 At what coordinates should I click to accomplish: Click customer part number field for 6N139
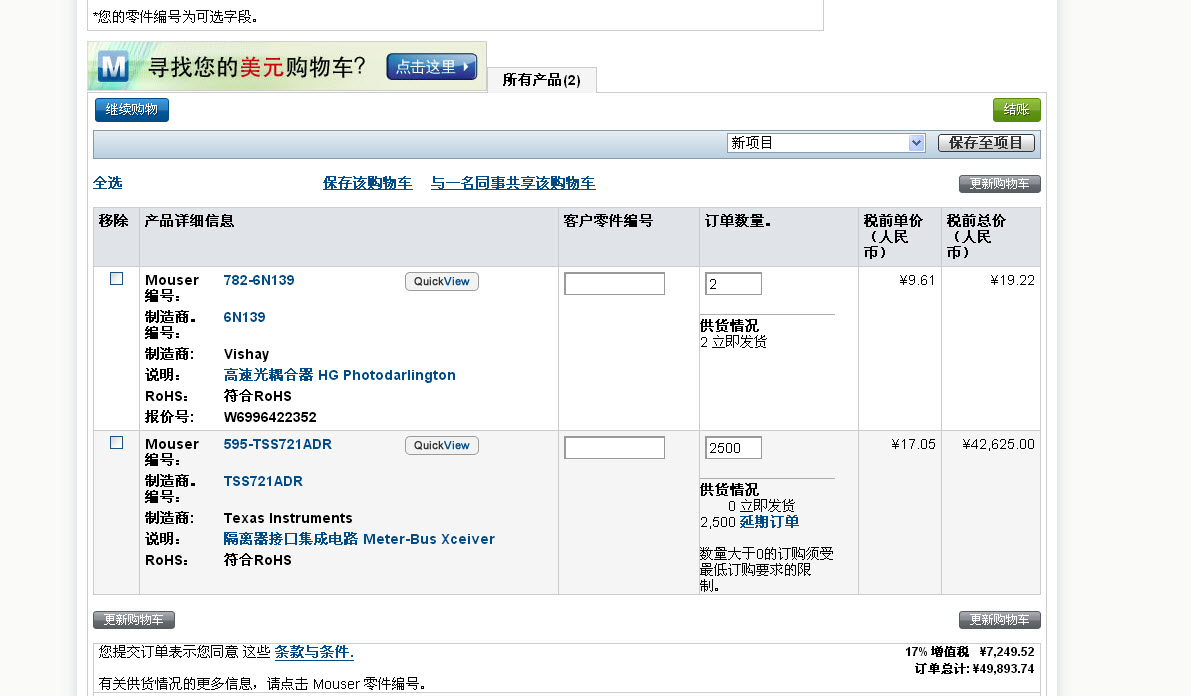[614, 283]
